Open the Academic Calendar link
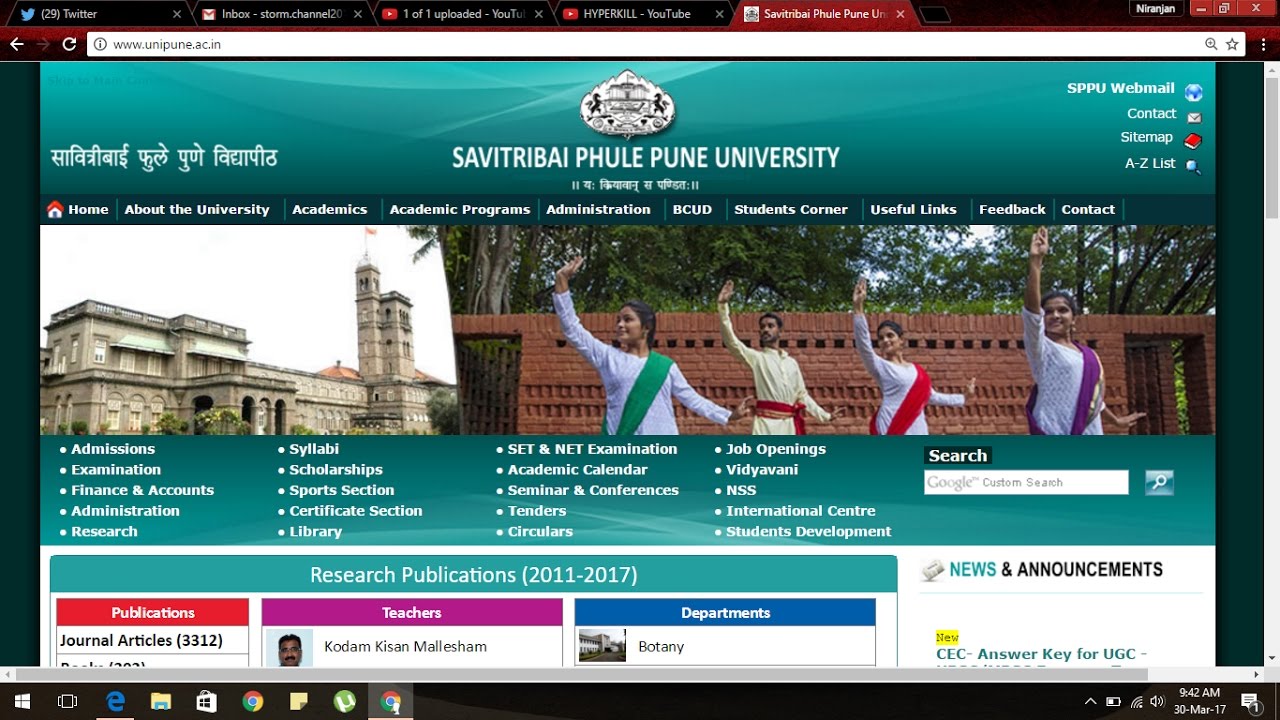 [577, 469]
